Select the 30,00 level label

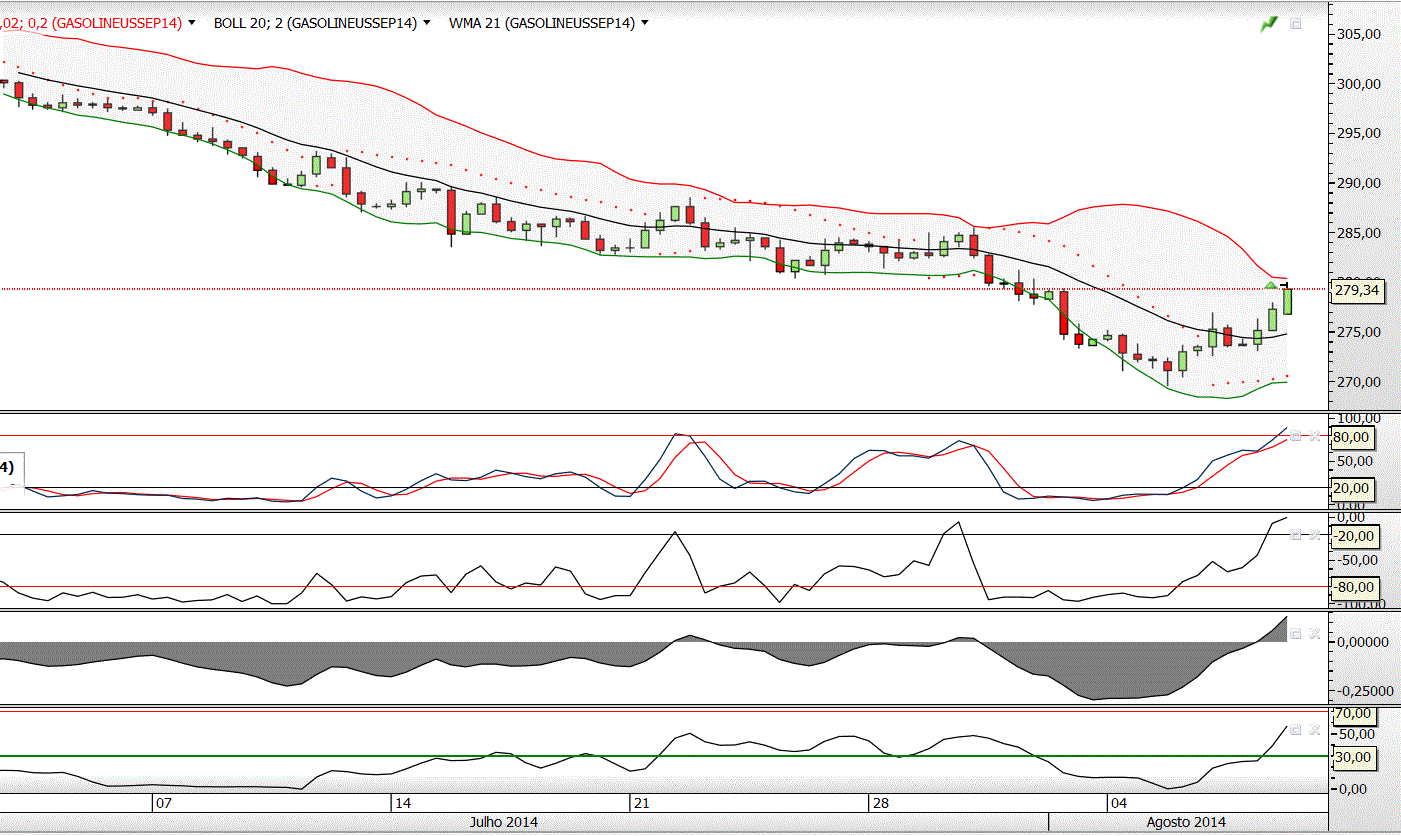1353,757
